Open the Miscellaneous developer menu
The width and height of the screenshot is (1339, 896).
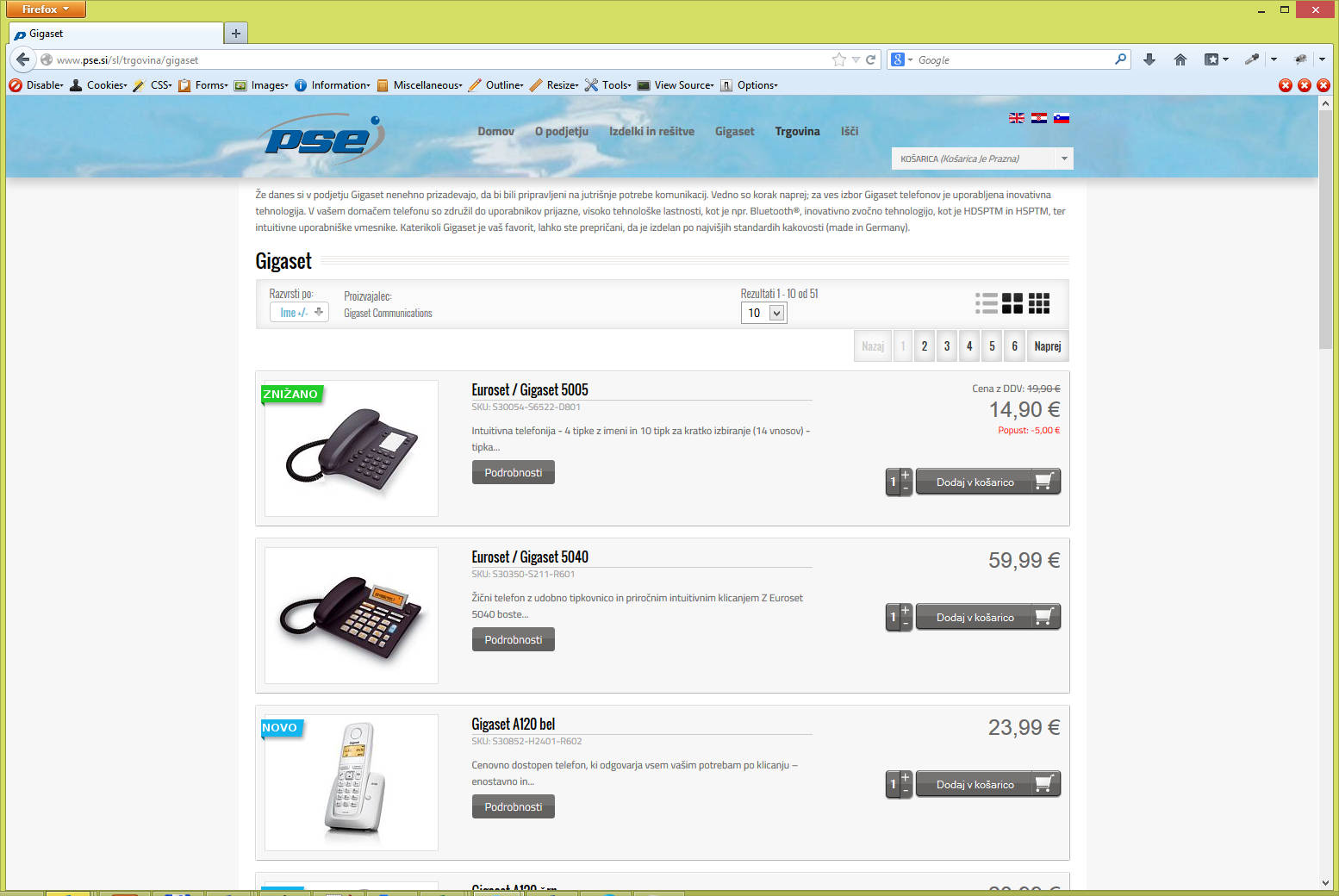[420, 85]
